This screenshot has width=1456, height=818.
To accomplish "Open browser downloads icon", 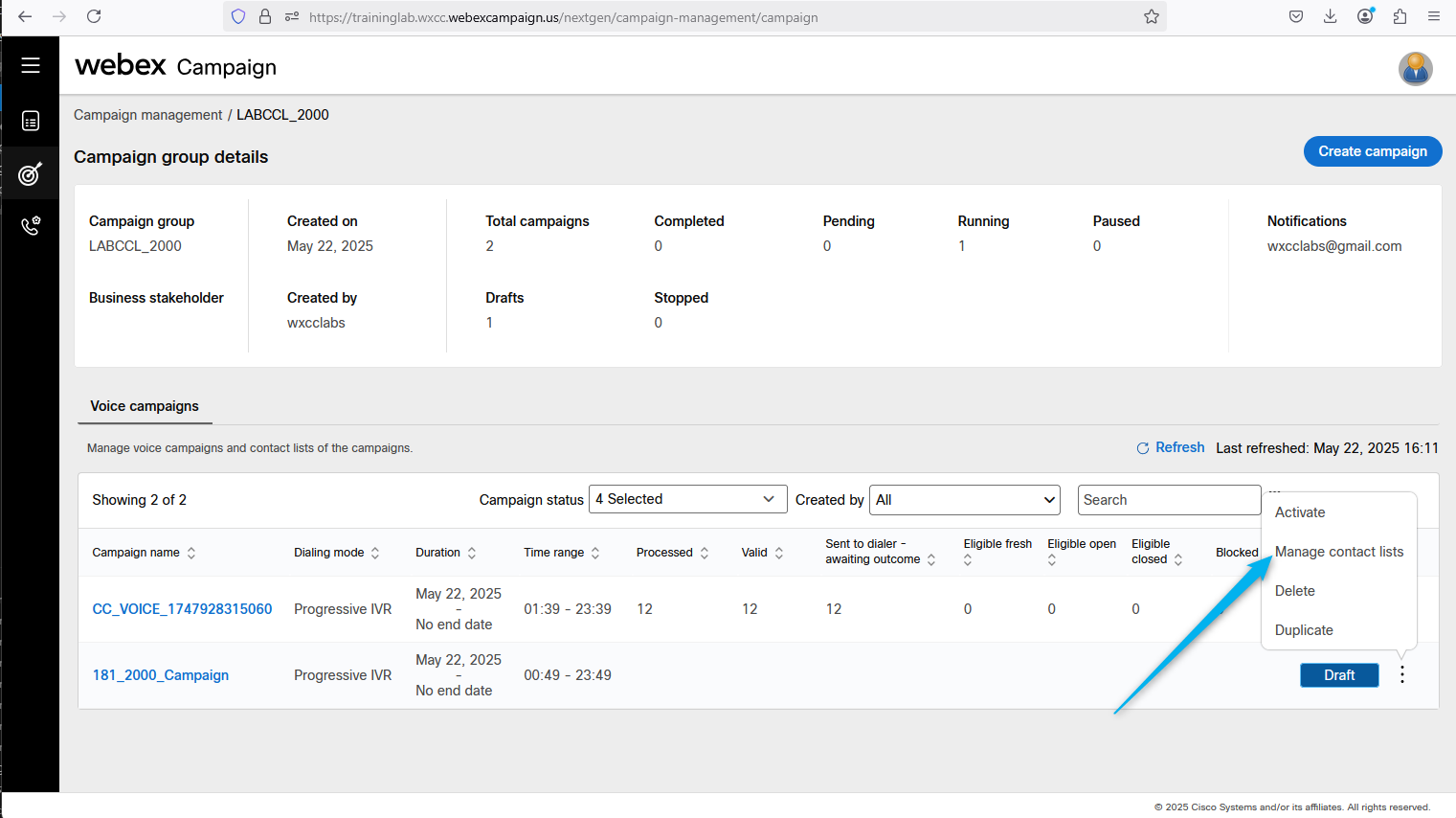I will pyautogui.click(x=1330, y=16).
